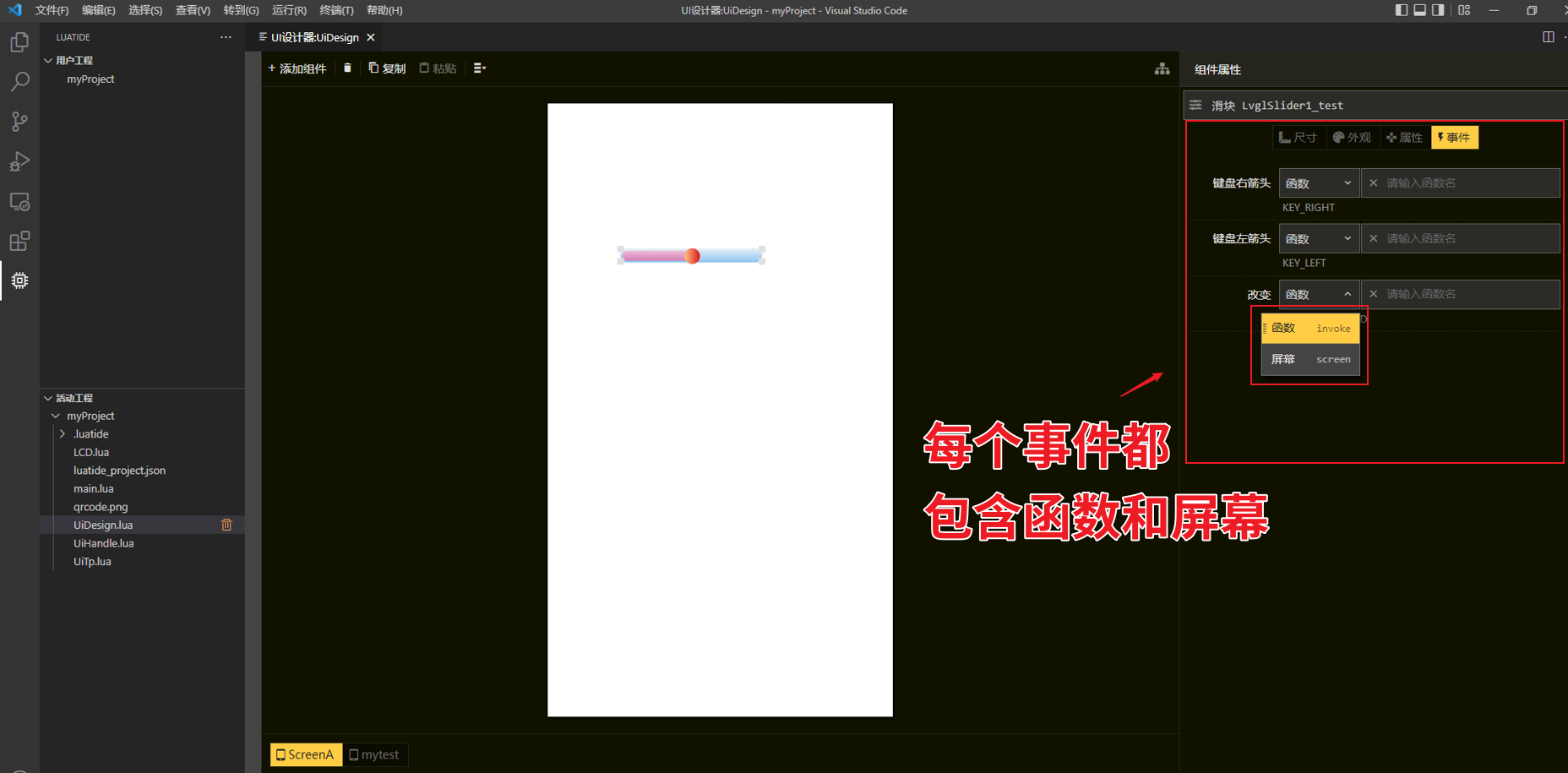Viewport: 1568px width, 773px height.
Task: Open the 函数 dropdown for 键盘右箭头
Action: (x=1318, y=182)
